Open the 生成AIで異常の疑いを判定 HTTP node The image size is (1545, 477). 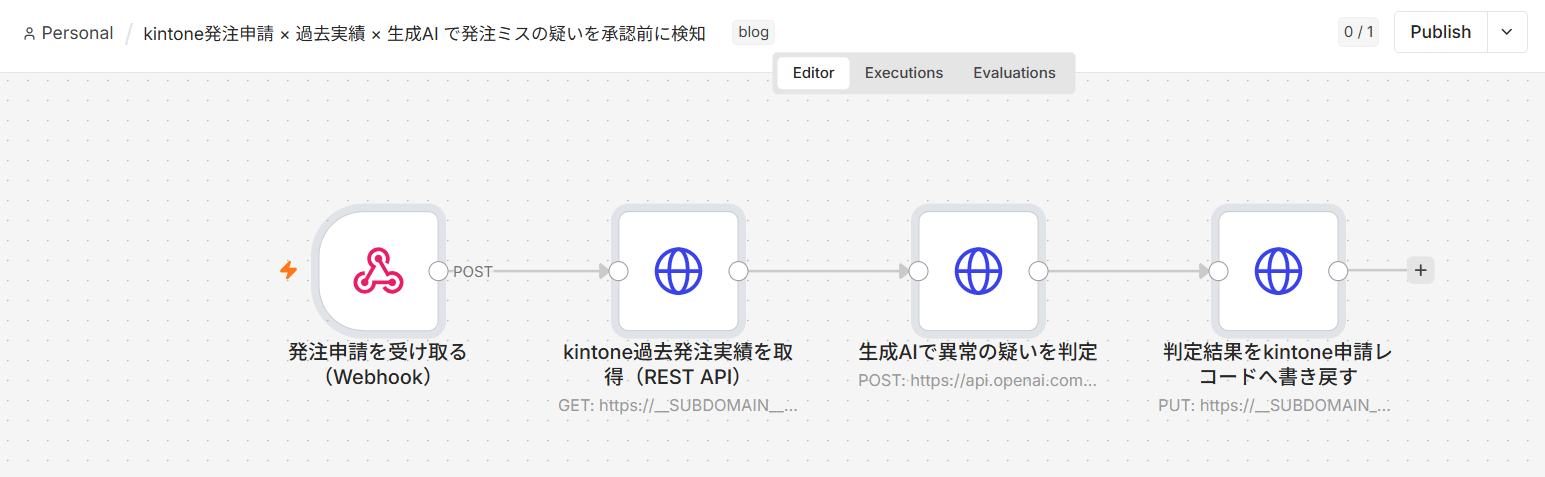coord(978,270)
